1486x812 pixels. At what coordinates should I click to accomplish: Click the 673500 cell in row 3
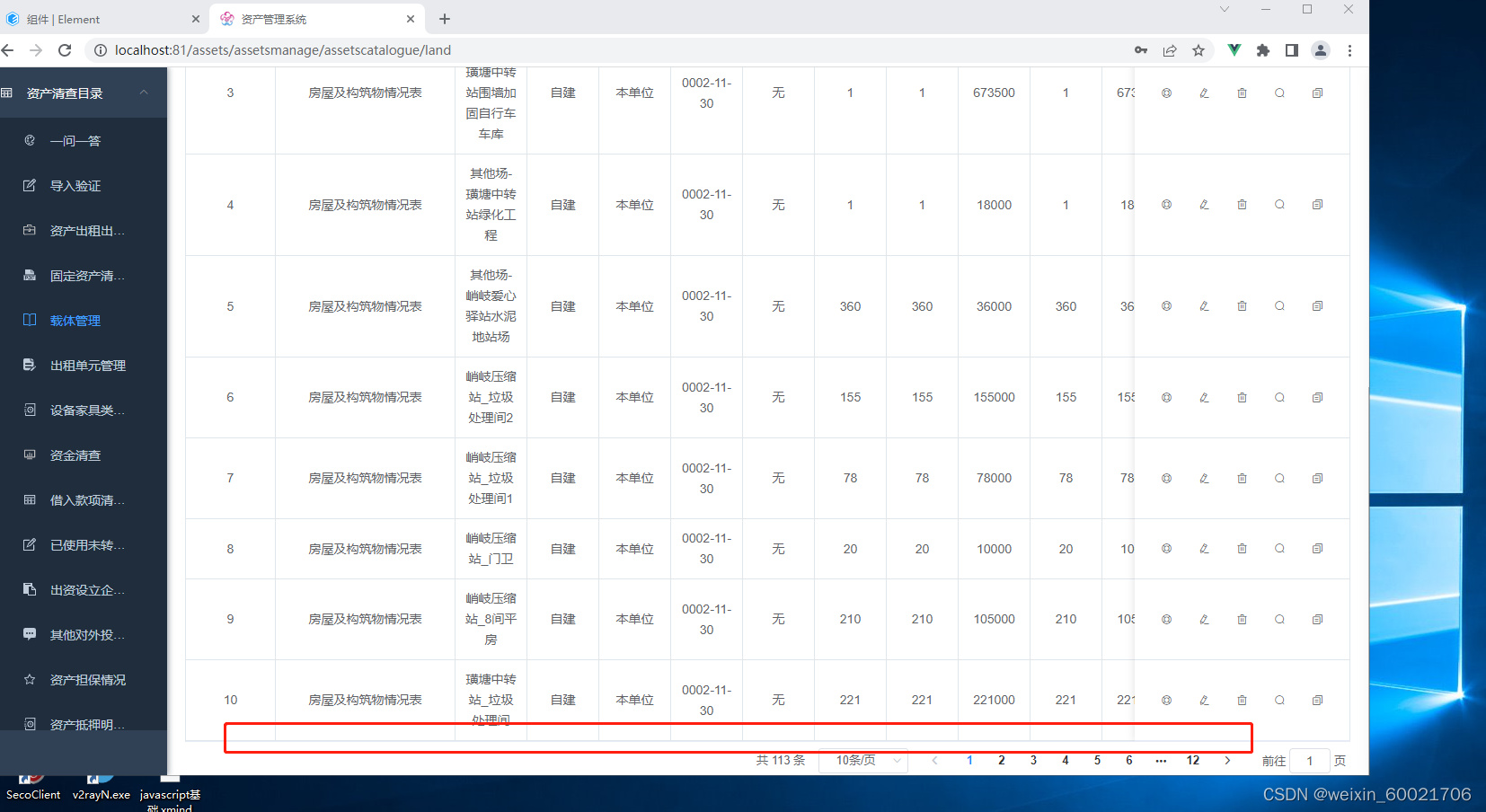tap(994, 93)
